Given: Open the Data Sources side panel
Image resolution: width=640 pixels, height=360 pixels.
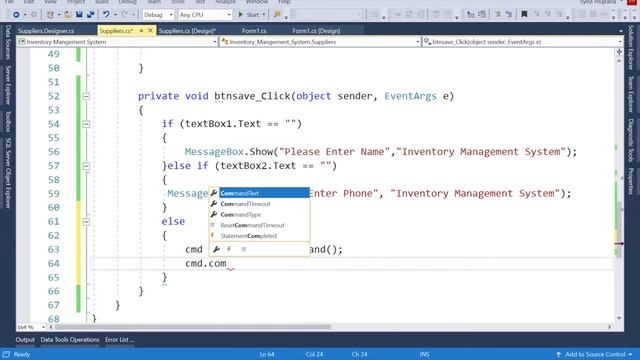Looking at the screenshot, I should pos(8,42).
